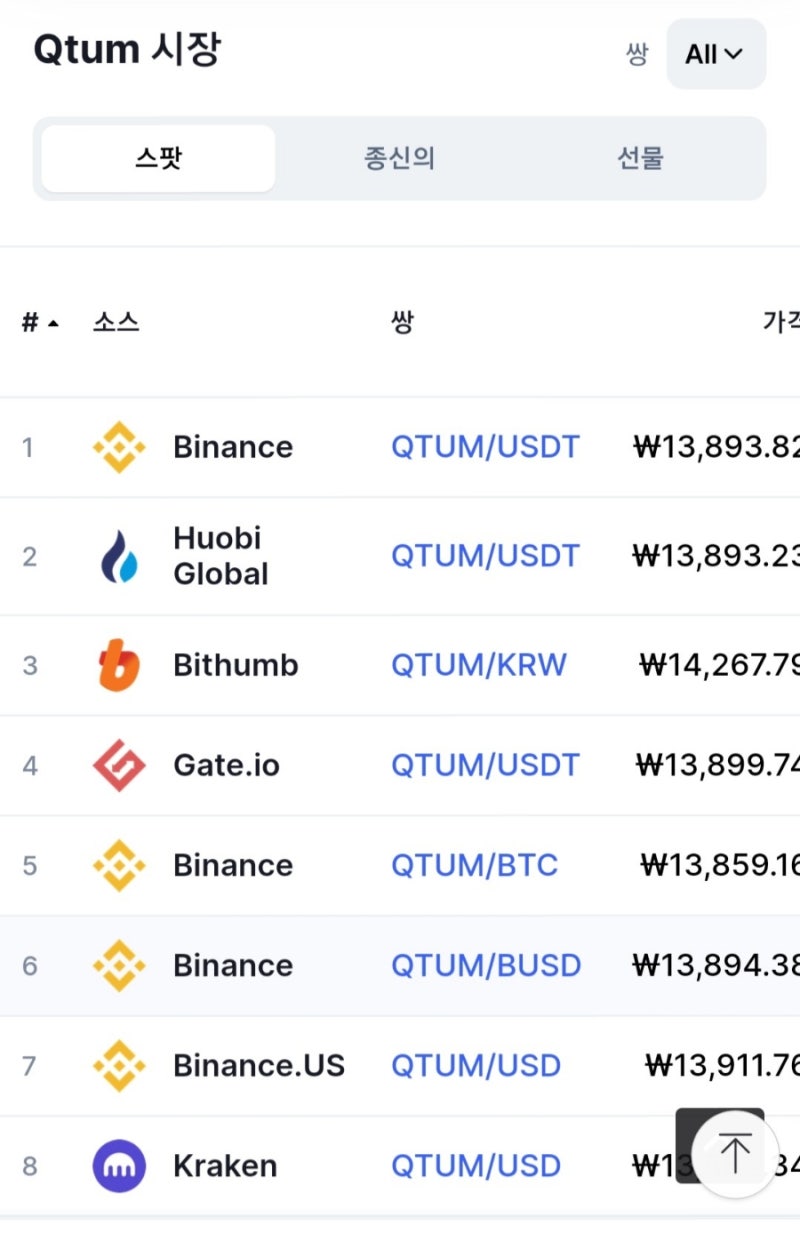Viewport: 800px width, 1234px height.
Task: Click the Kraken purple logo
Action: 119,1166
